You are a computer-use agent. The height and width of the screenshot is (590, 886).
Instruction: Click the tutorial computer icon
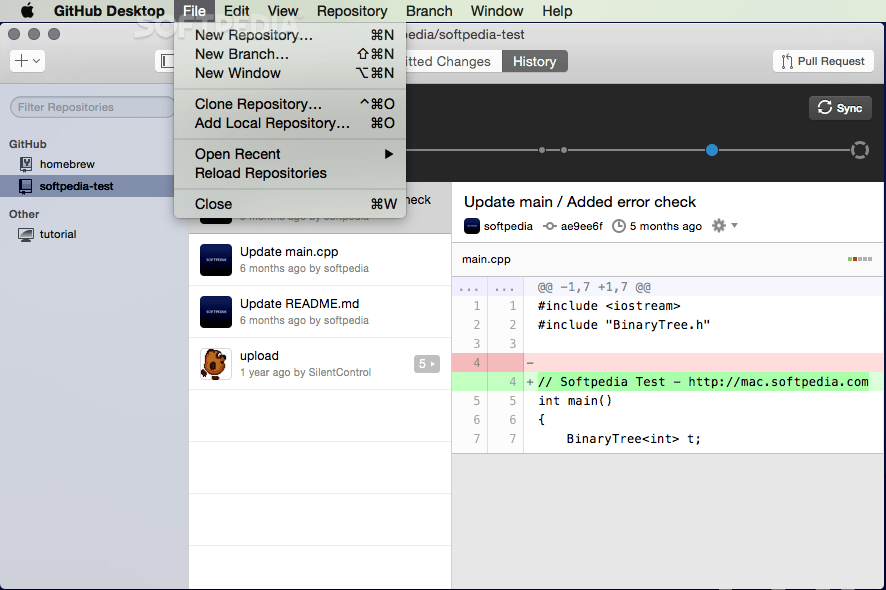26,235
